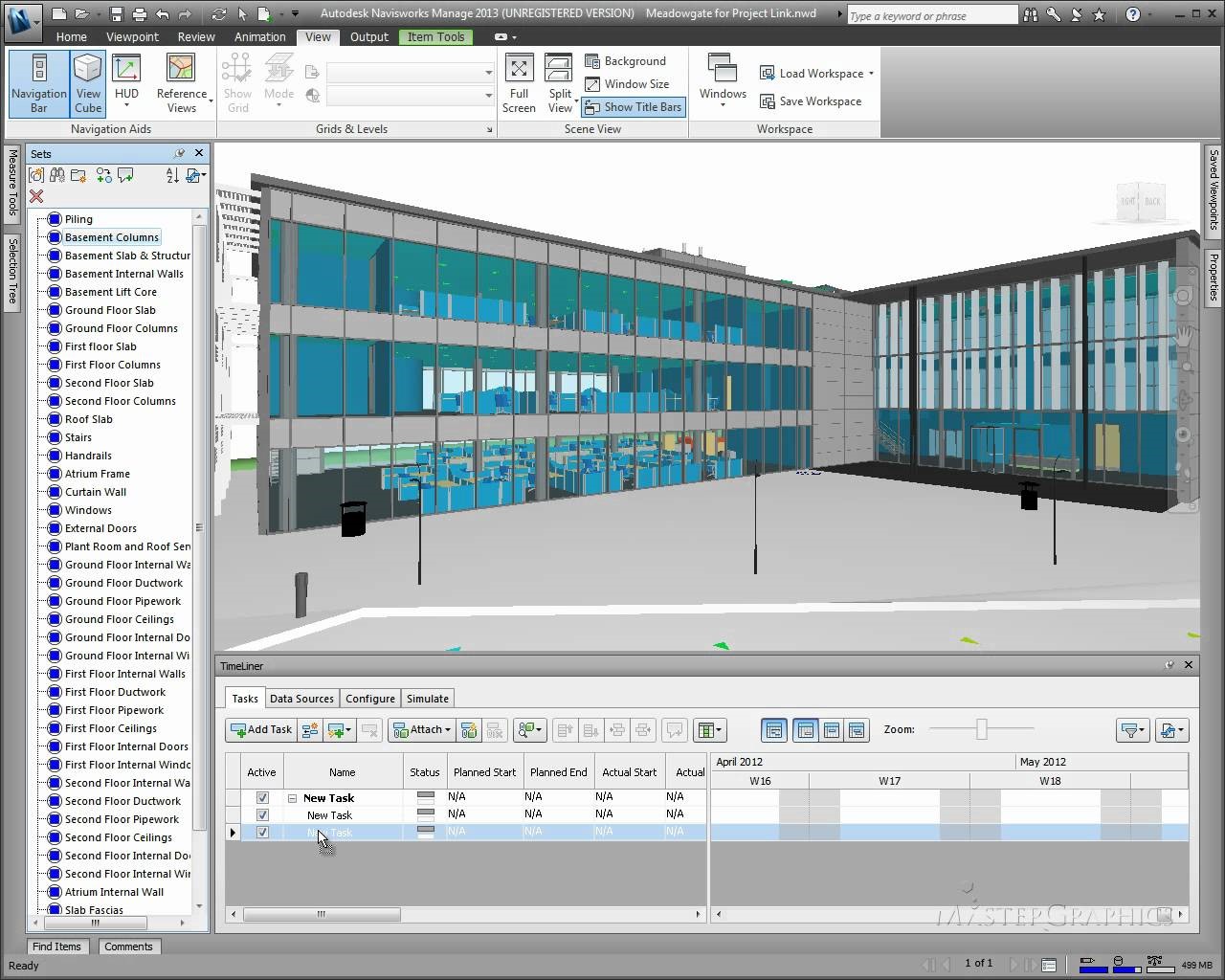
Task: Toggle Active checkbox of third task row
Action: click(x=262, y=833)
